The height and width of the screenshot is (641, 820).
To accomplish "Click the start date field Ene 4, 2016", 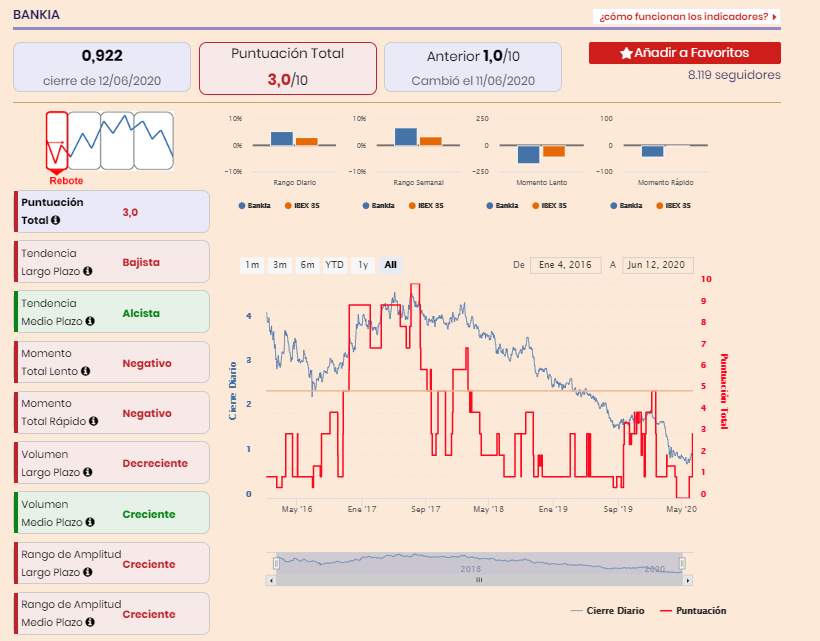I will pos(565,265).
